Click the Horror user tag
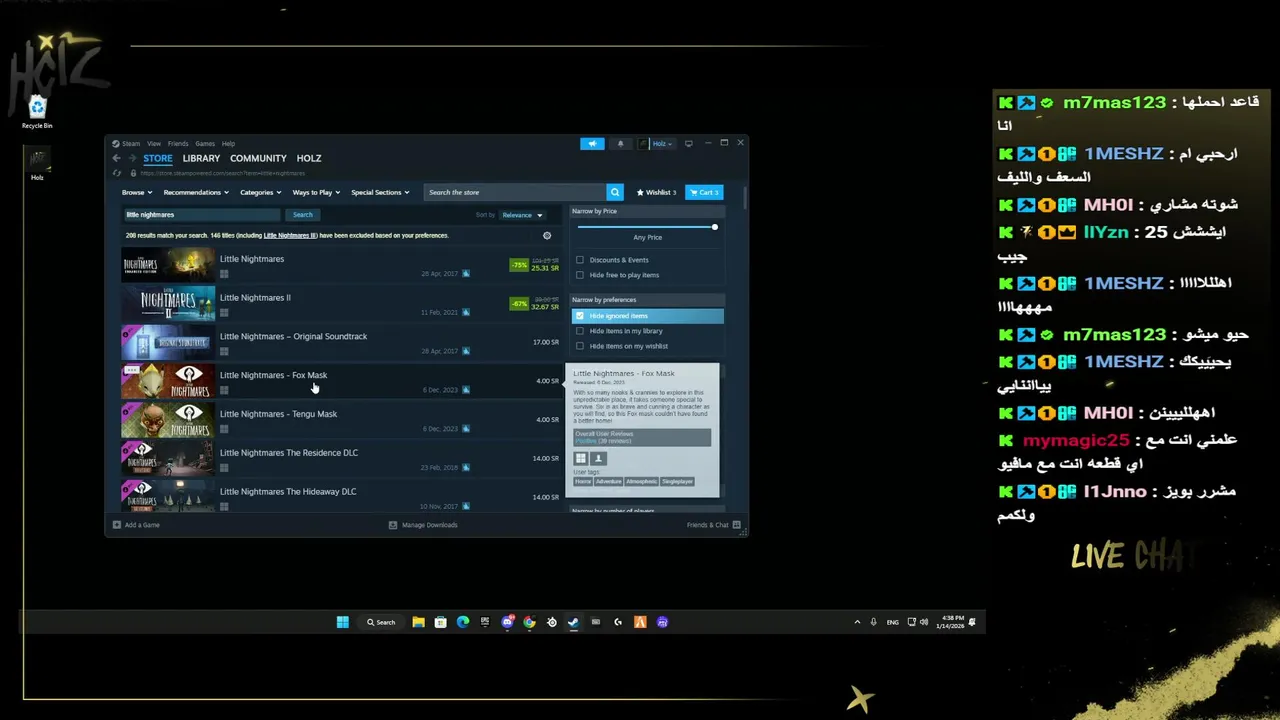 (583, 482)
